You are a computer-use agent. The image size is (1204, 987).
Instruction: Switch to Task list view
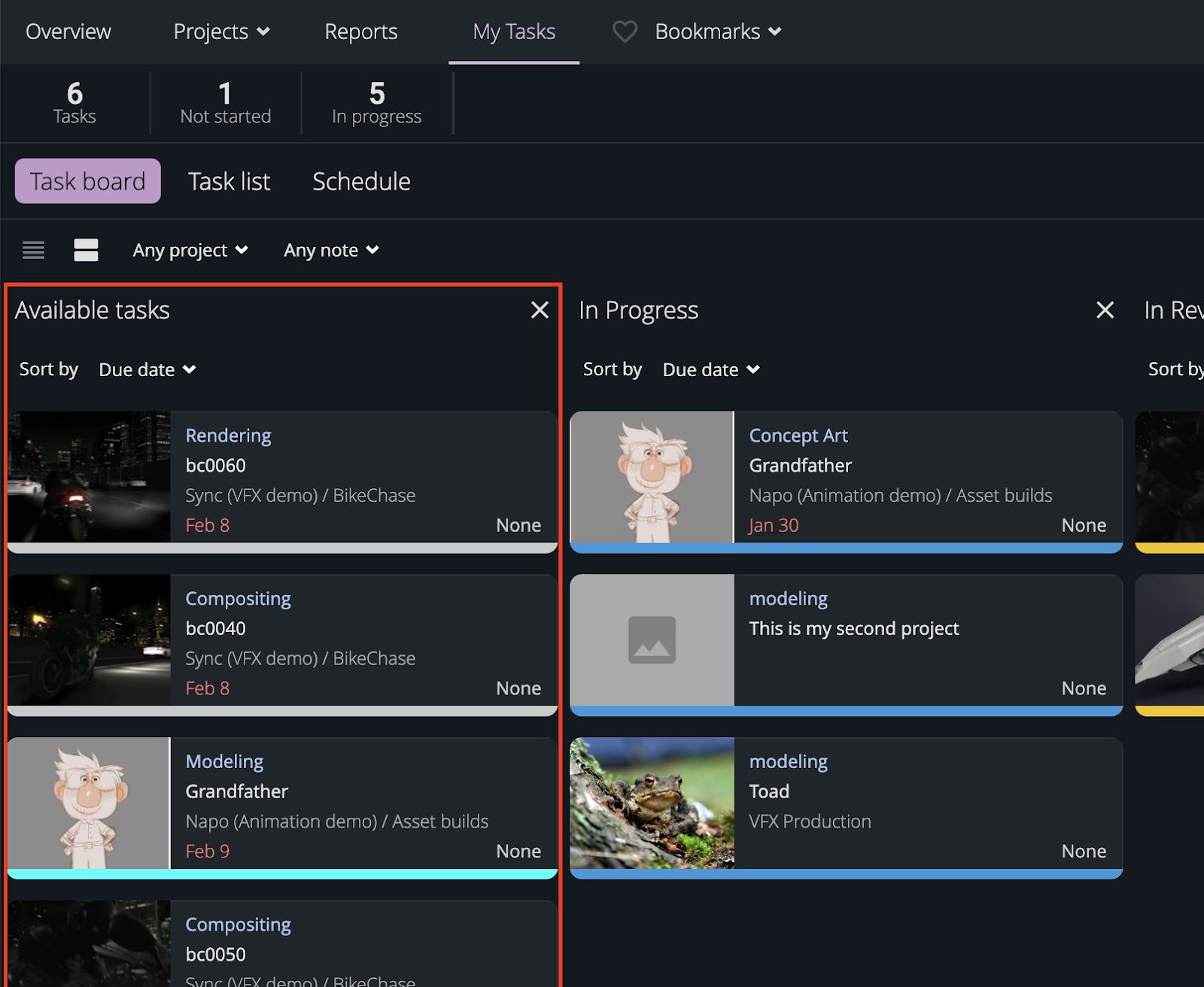[x=229, y=181]
